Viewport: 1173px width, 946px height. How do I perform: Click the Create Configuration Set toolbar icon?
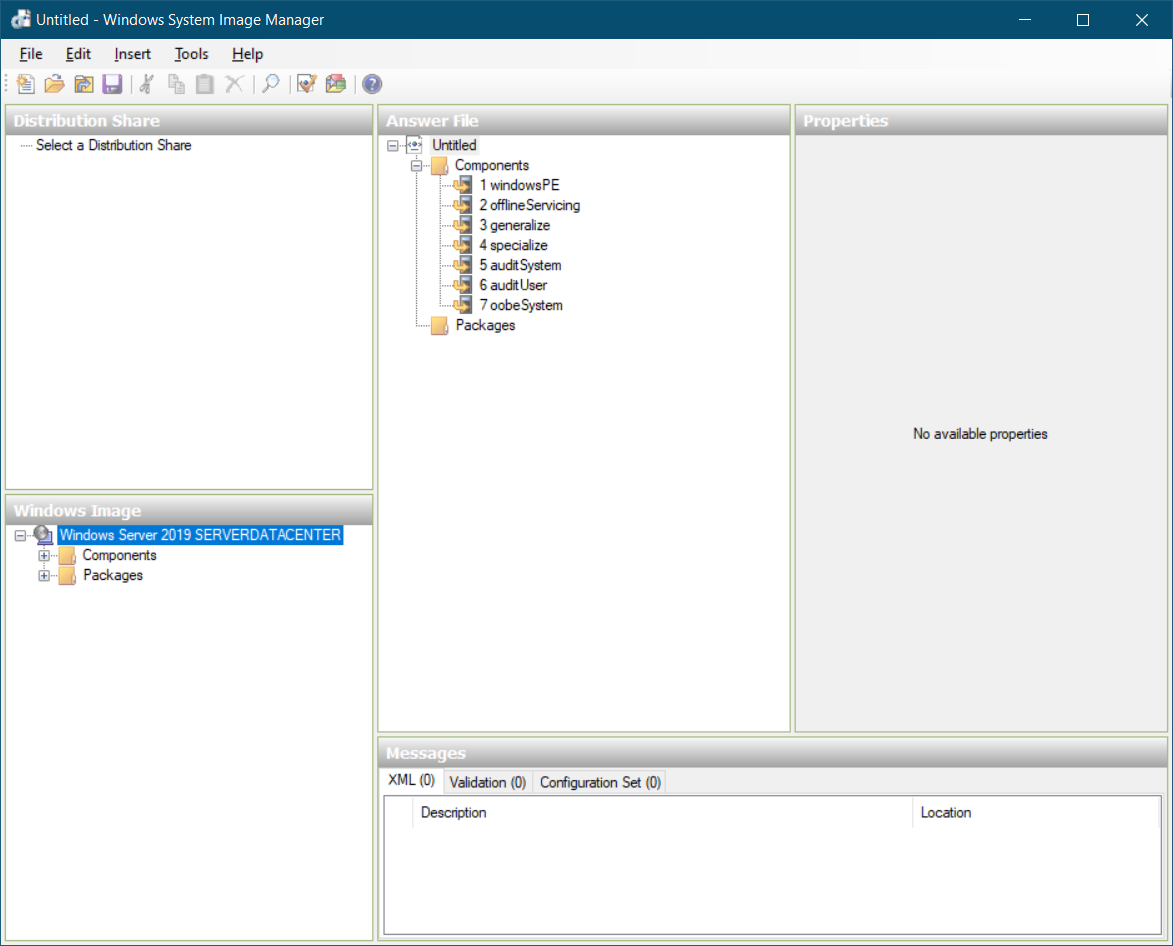(336, 84)
